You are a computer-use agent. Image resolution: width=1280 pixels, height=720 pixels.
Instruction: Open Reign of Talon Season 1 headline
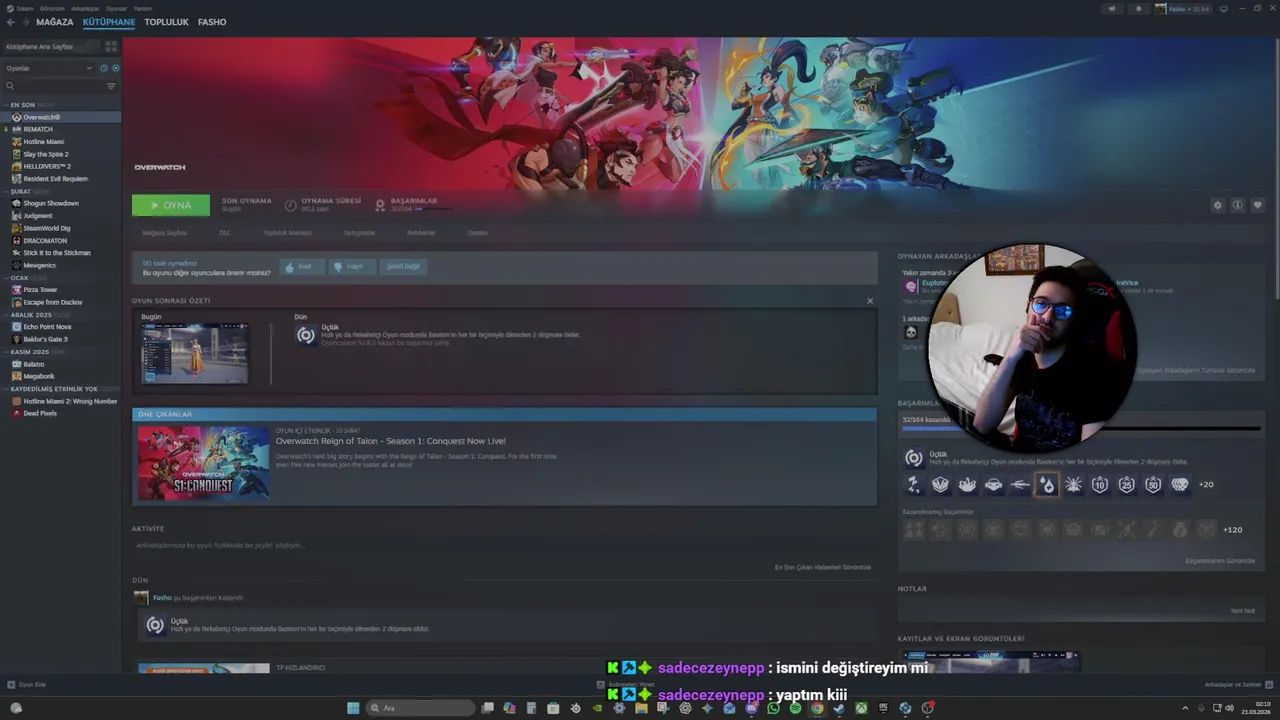390,441
